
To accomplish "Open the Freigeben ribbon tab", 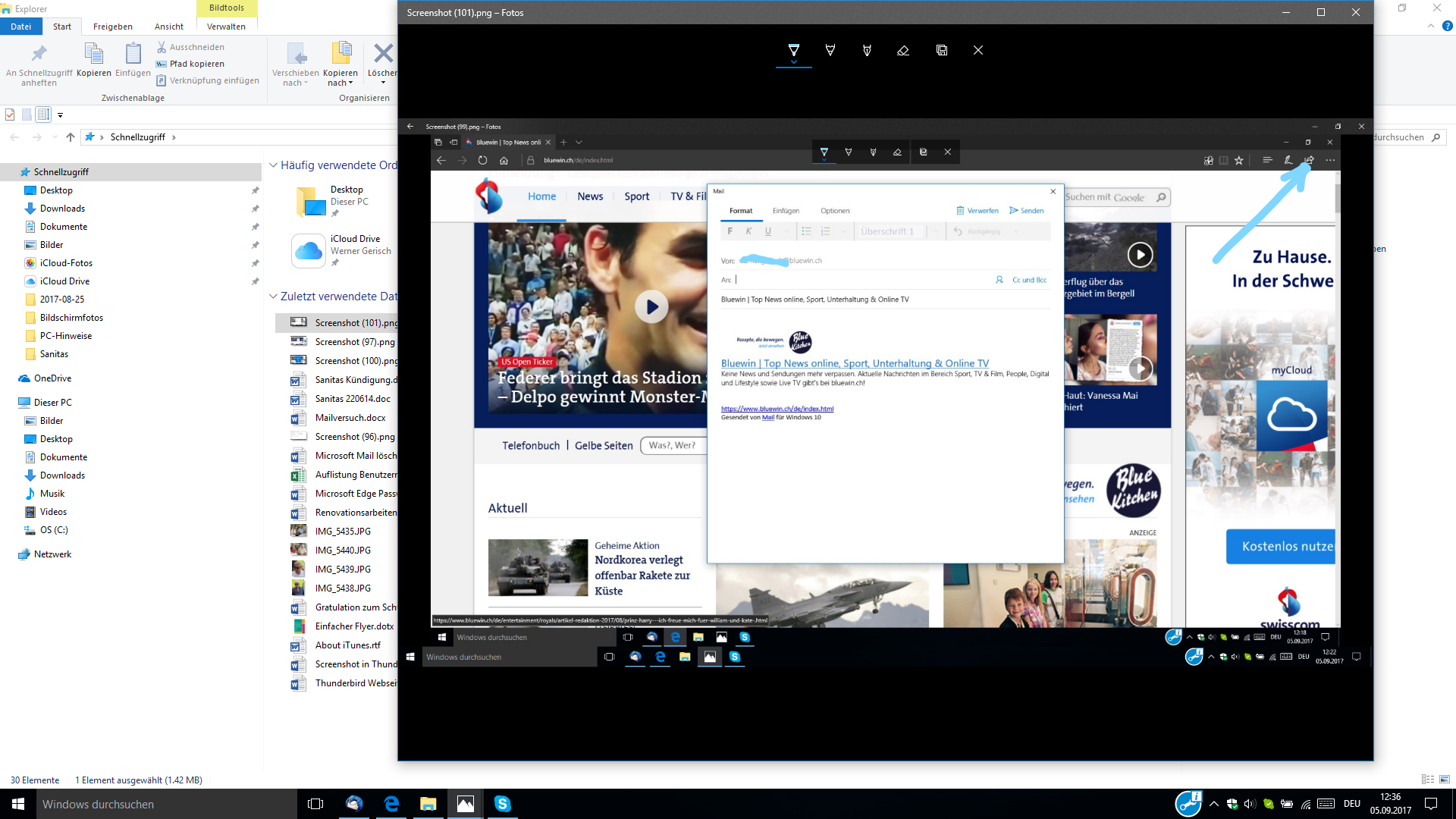I will (113, 27).
